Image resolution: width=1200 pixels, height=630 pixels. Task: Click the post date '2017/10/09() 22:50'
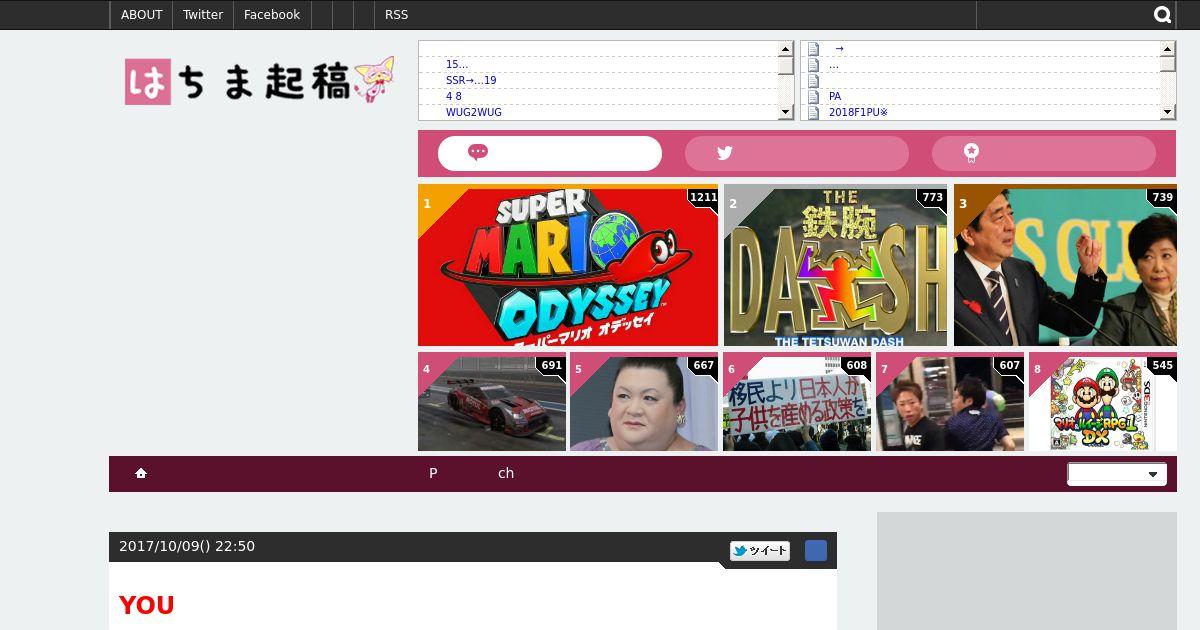click(187, 546)
